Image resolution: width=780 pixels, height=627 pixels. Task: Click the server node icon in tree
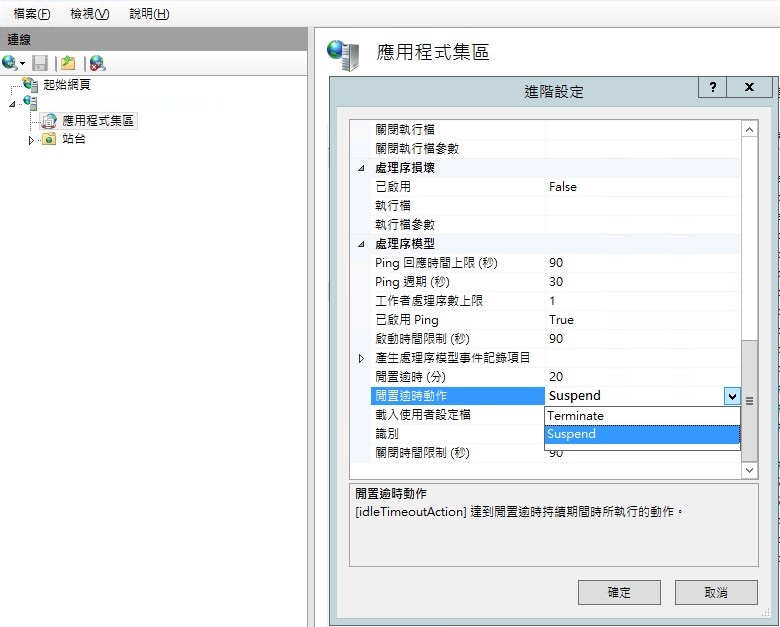tap(30, 103)
